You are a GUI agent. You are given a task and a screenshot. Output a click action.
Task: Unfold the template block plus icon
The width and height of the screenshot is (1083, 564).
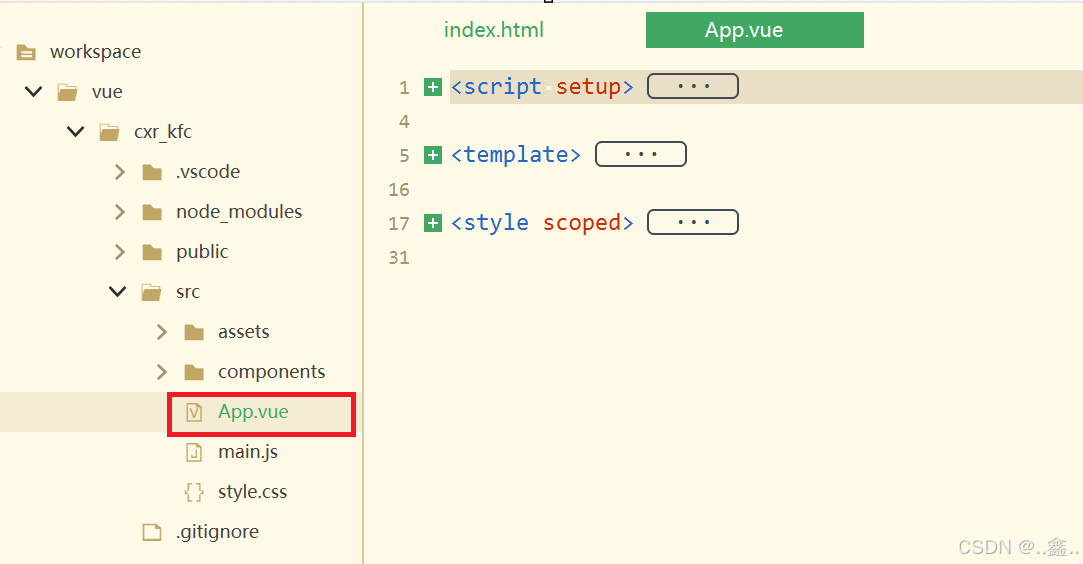point(433,155)
